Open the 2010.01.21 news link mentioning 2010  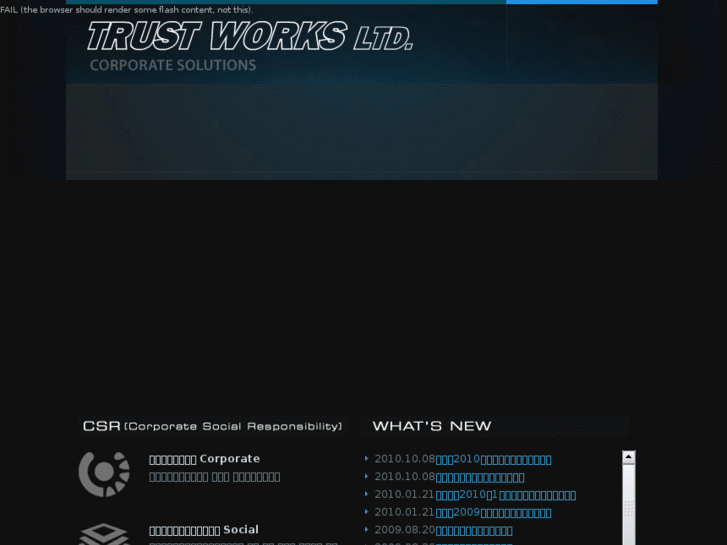tap(506, 495)
